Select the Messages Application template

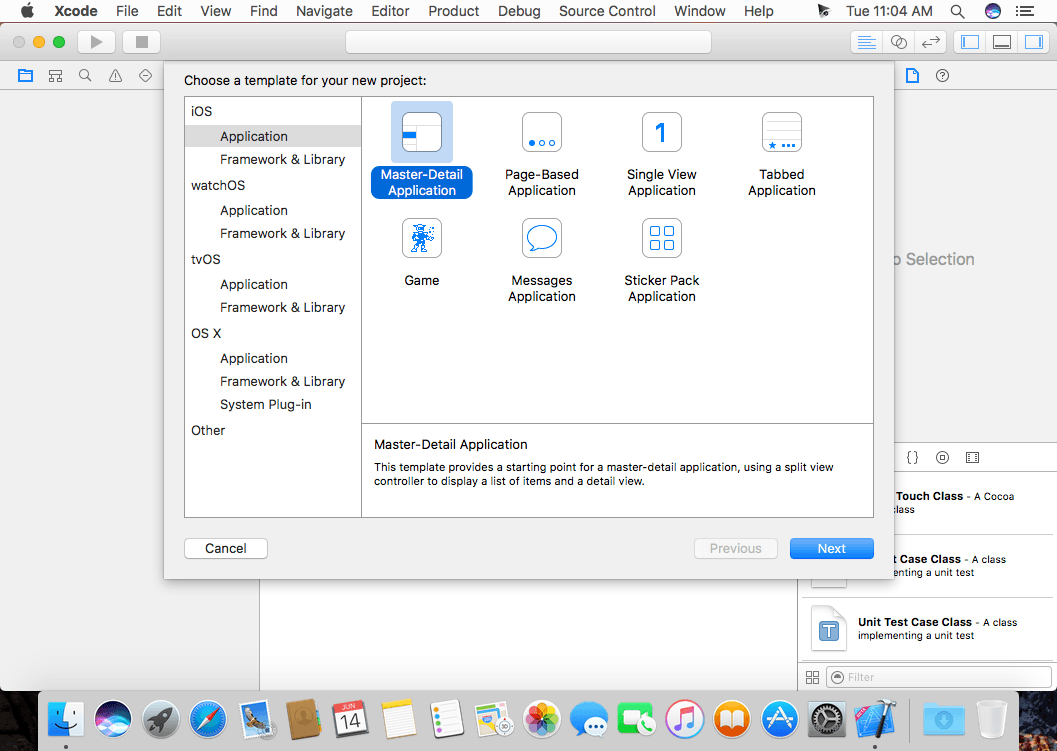tap(541, 260)
